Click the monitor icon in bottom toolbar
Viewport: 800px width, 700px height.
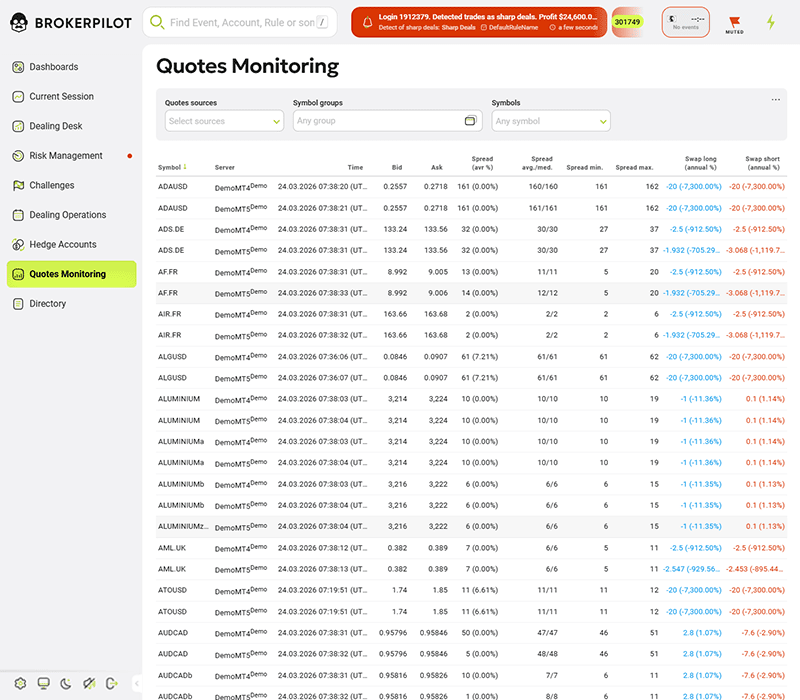pos(43,683)
